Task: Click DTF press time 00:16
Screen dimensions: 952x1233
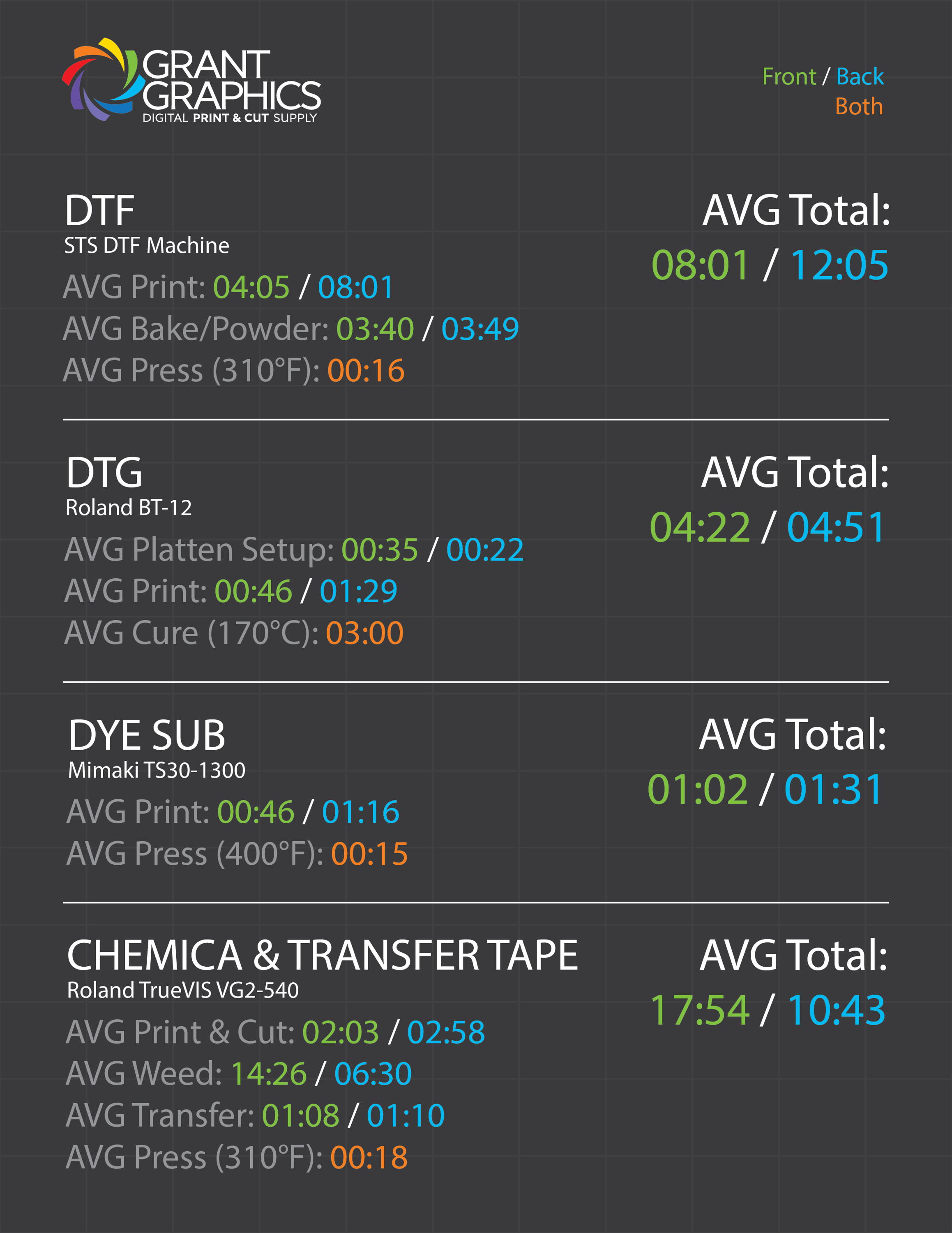Action: pos(366,371)
